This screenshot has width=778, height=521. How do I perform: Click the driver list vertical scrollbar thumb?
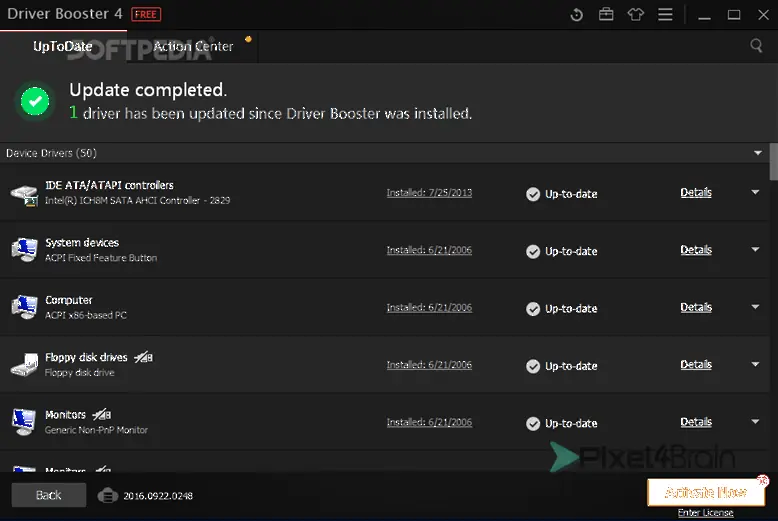(774, 162)
